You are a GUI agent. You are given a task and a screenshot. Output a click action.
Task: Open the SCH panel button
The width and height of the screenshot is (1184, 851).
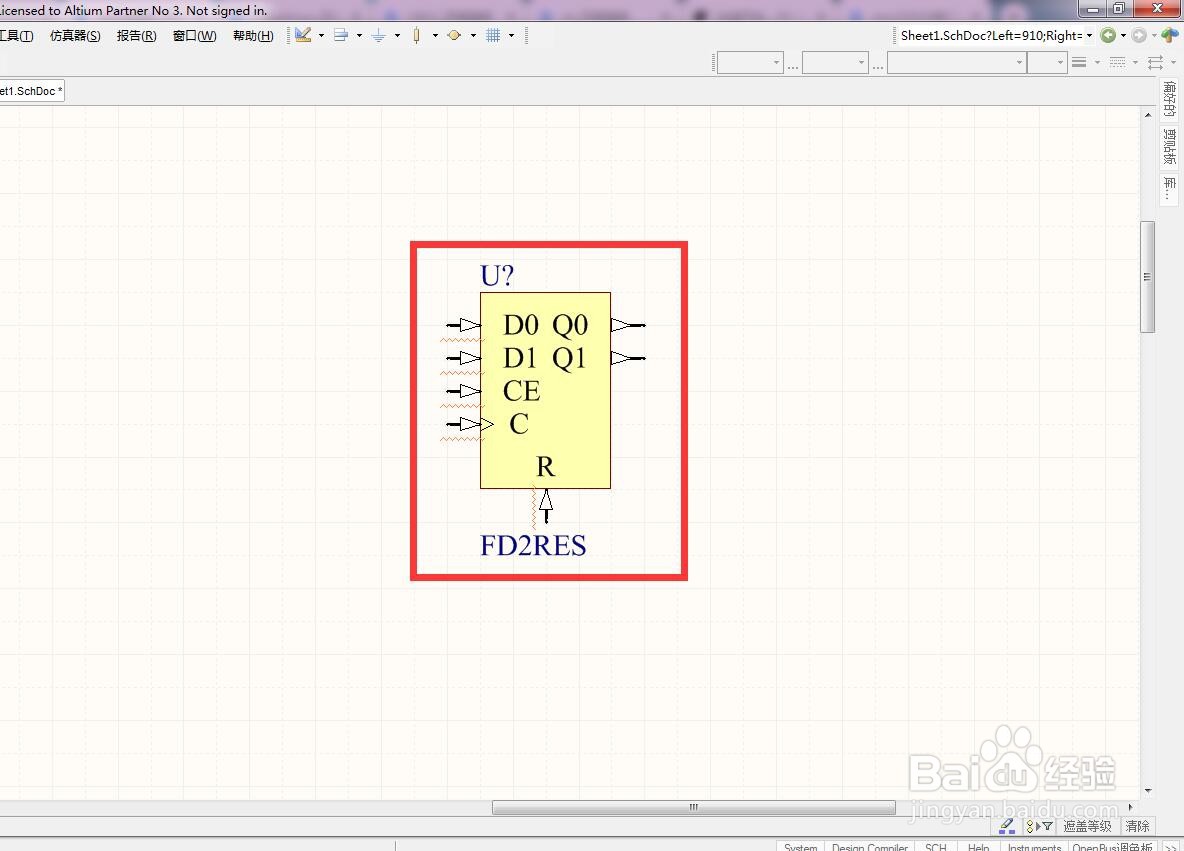(936, 846)
